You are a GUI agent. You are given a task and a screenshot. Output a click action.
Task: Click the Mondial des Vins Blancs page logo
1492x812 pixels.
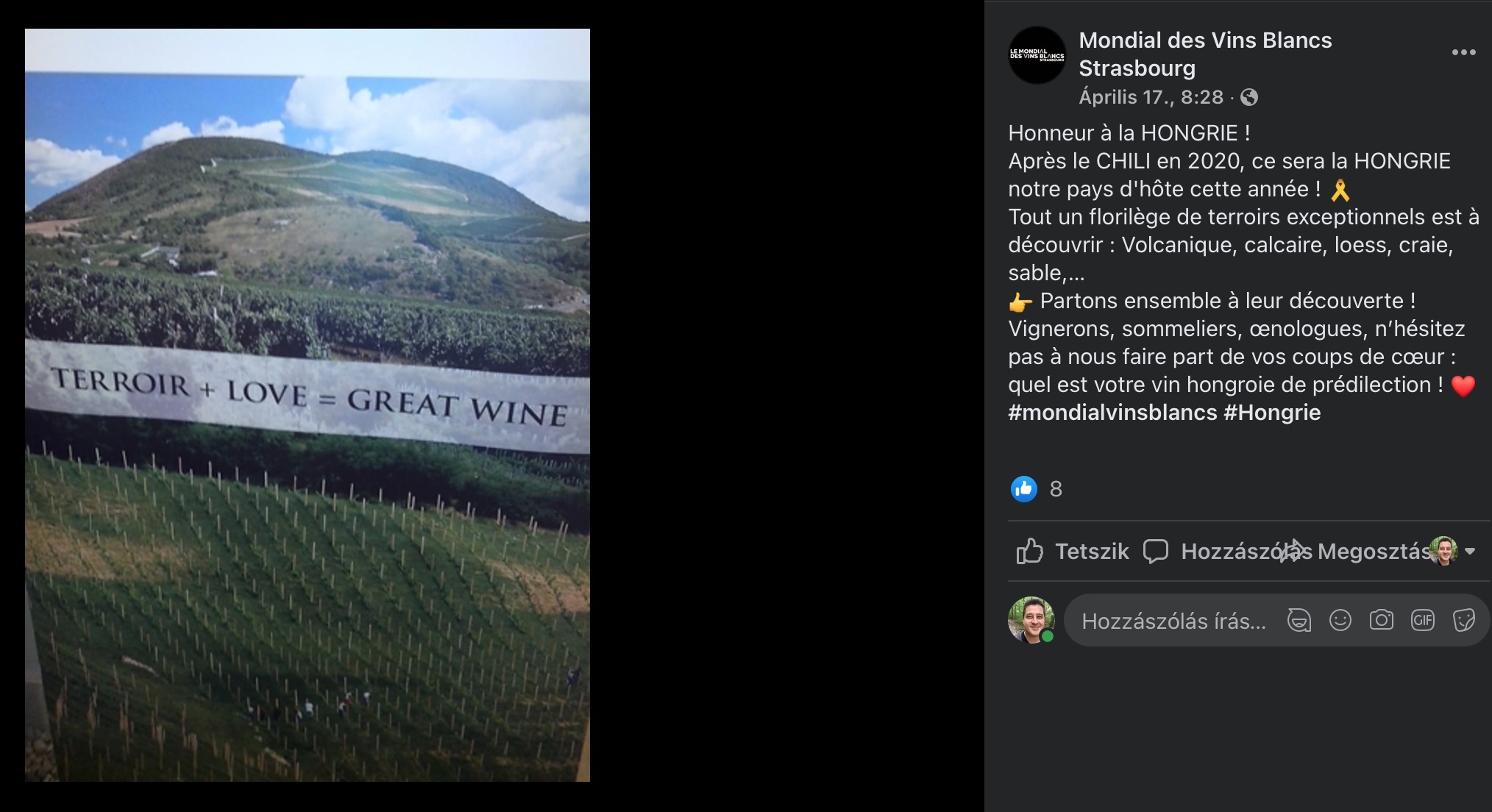coord(1037,55)
